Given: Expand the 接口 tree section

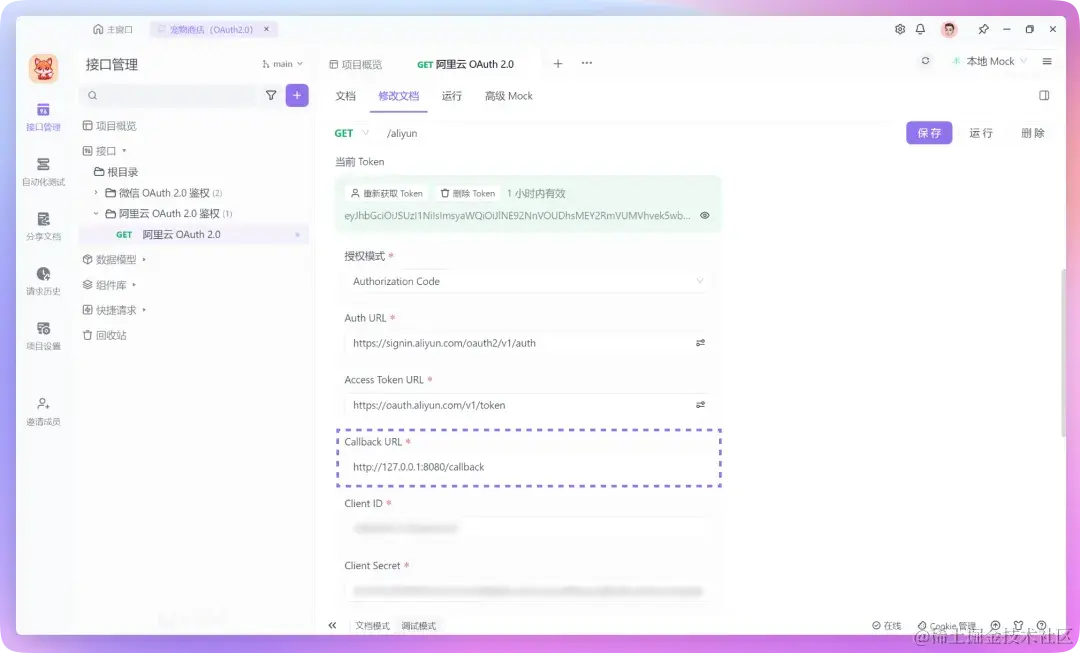Looking at the screenshot, I should [x=125, y=151].
